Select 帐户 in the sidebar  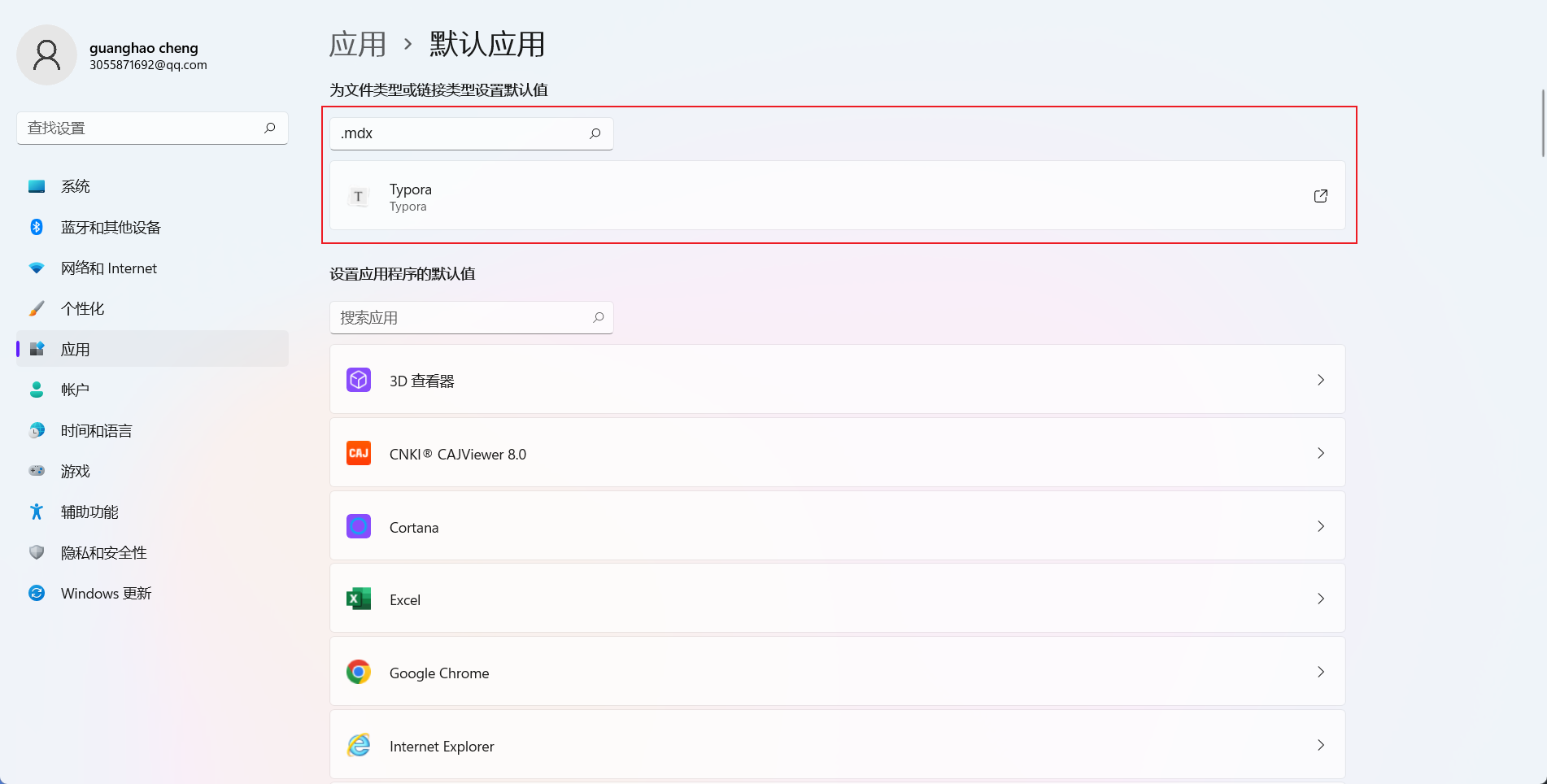tap(152, 390)
